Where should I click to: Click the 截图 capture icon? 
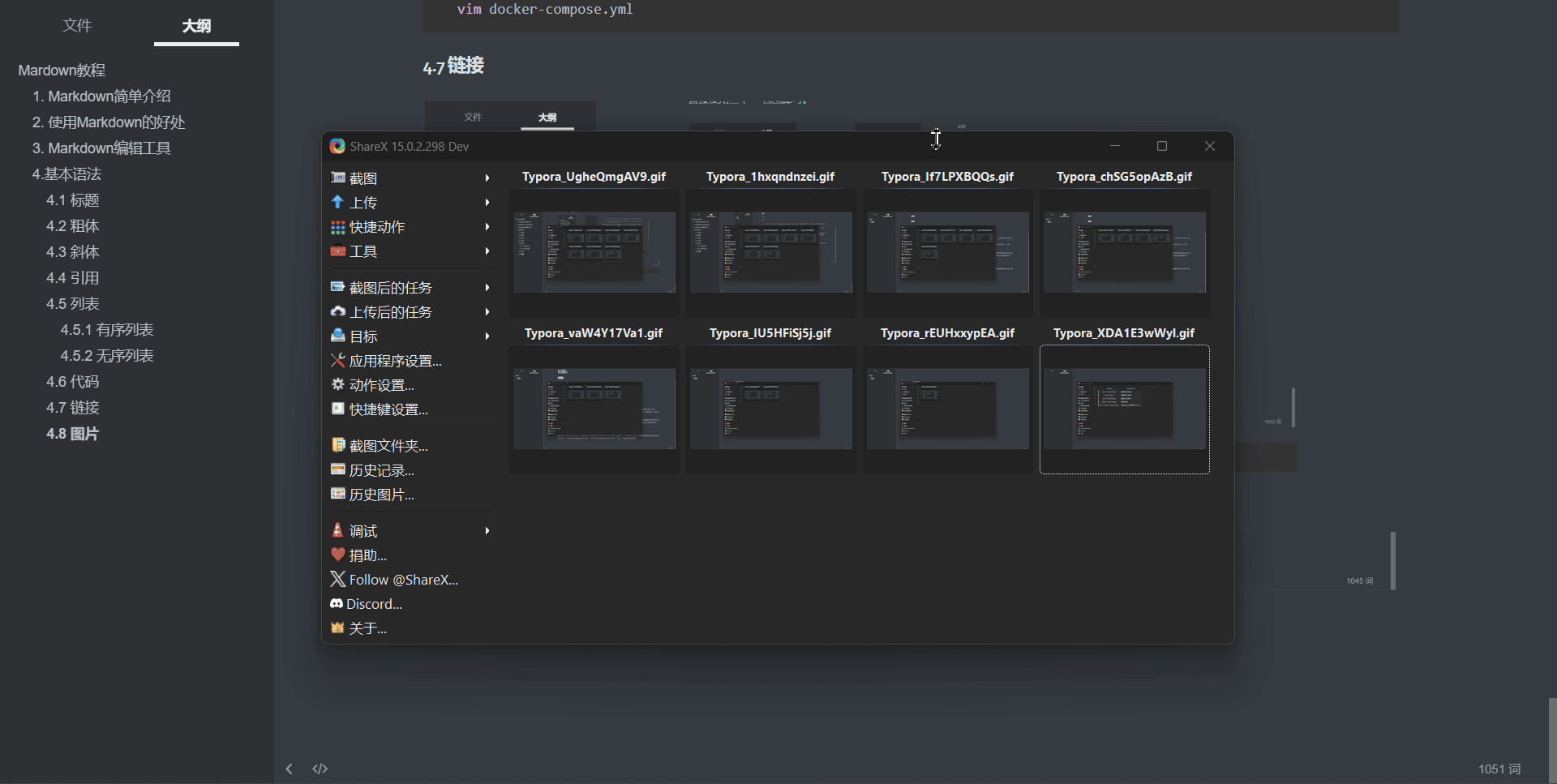coord(338,178)
